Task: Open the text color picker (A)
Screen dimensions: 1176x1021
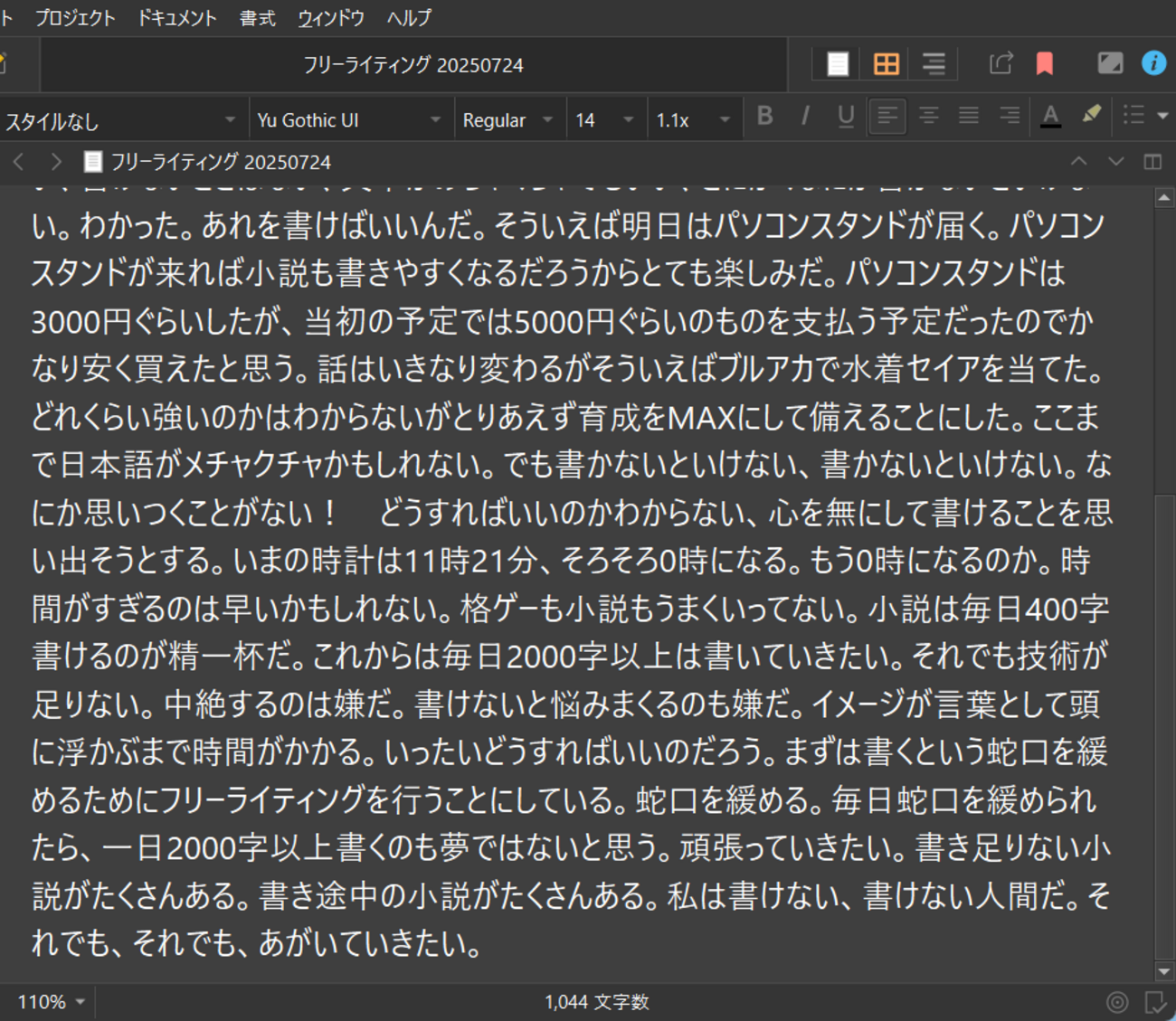Action: [1050, 116]
